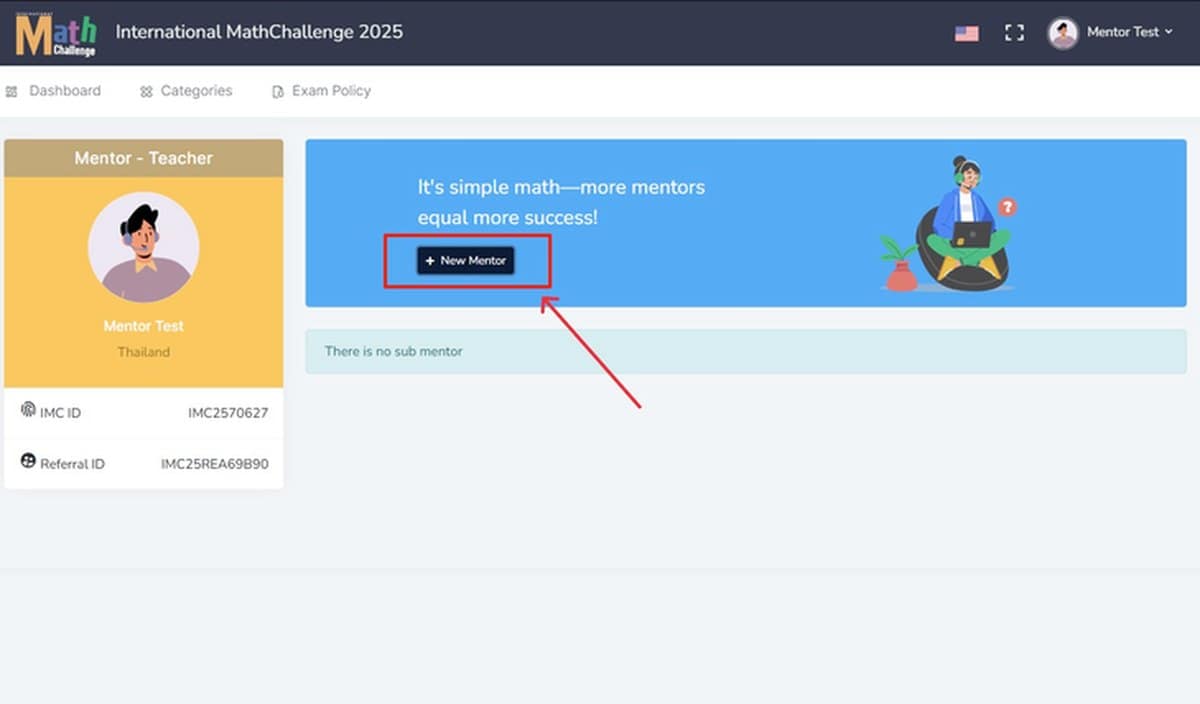Click the Categories icon

[x=146, y=91]
